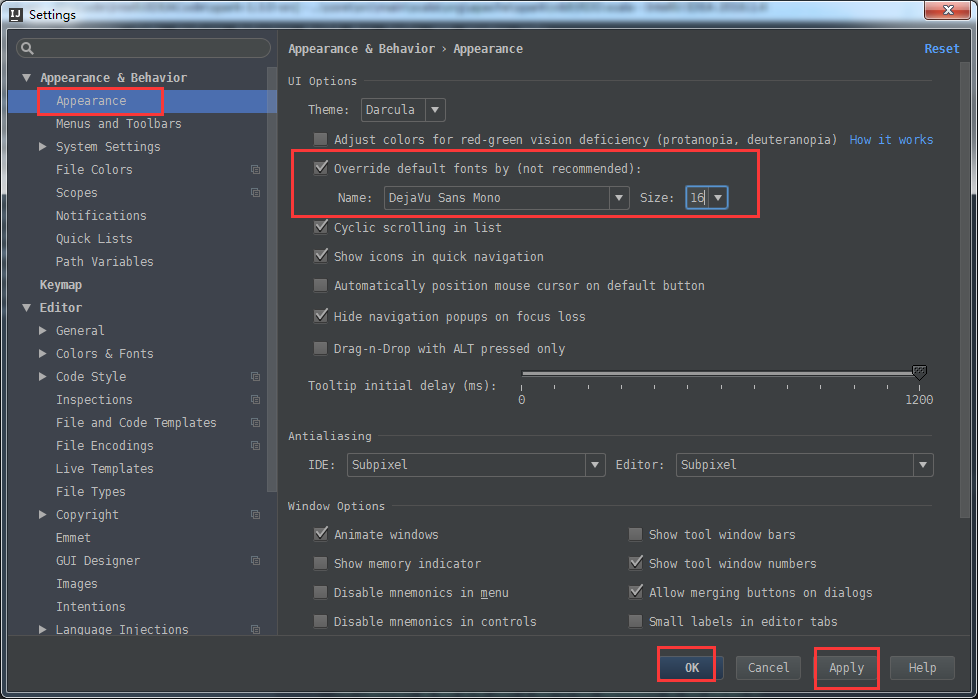Click the project icon beside File and Code Templates
This screenshot has height=699, width=978.
pos(255,423)
